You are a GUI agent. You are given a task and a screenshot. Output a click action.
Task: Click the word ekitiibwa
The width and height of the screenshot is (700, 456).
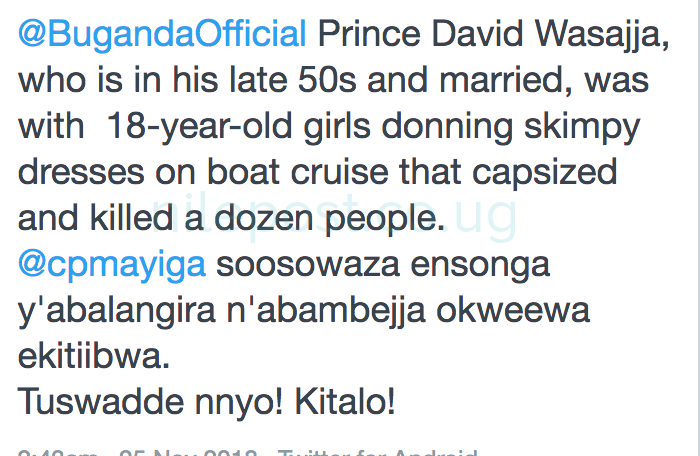point(88,357)
